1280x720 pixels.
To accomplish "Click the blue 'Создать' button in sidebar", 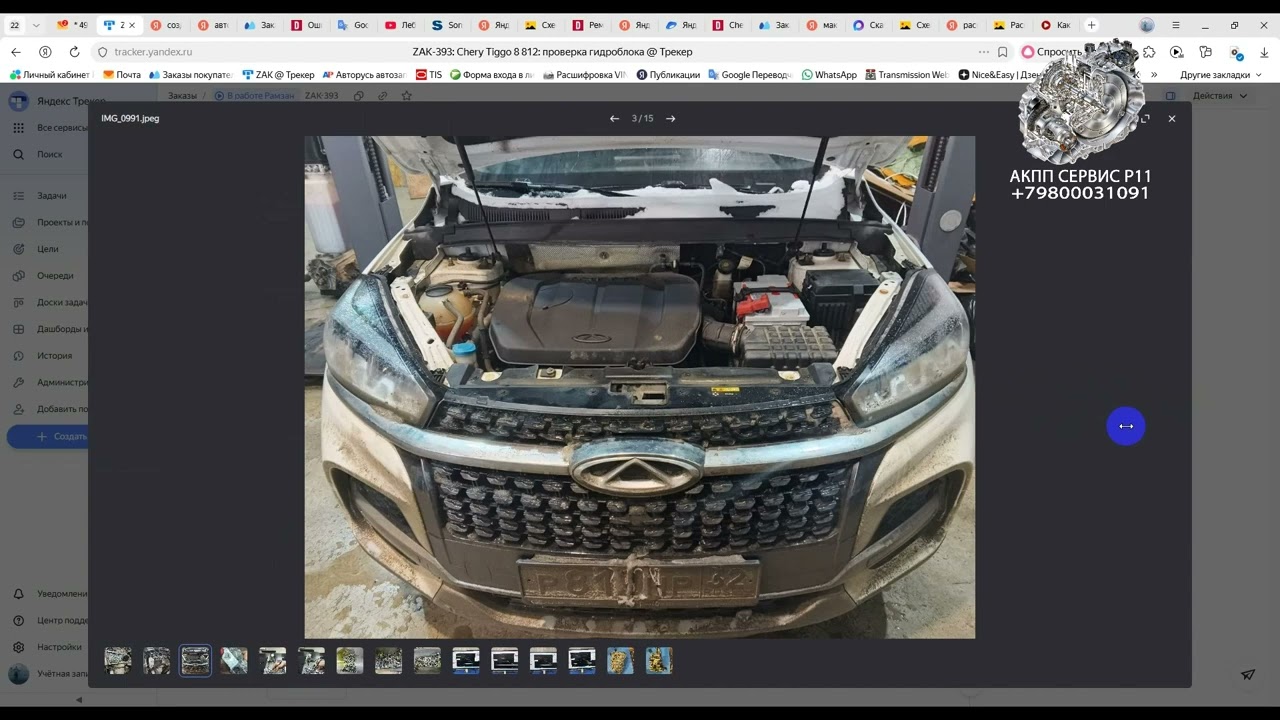I will (48, 436).
